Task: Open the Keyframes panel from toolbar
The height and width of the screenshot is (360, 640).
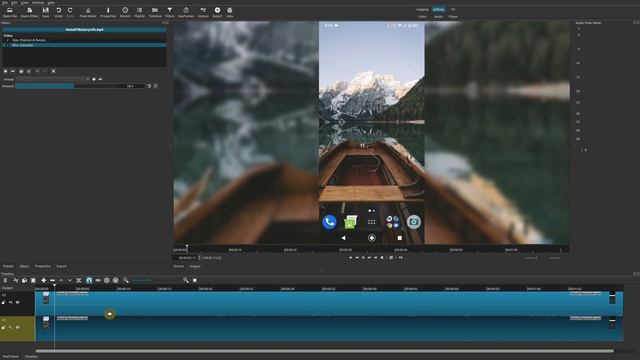Action: click(186, 12)
